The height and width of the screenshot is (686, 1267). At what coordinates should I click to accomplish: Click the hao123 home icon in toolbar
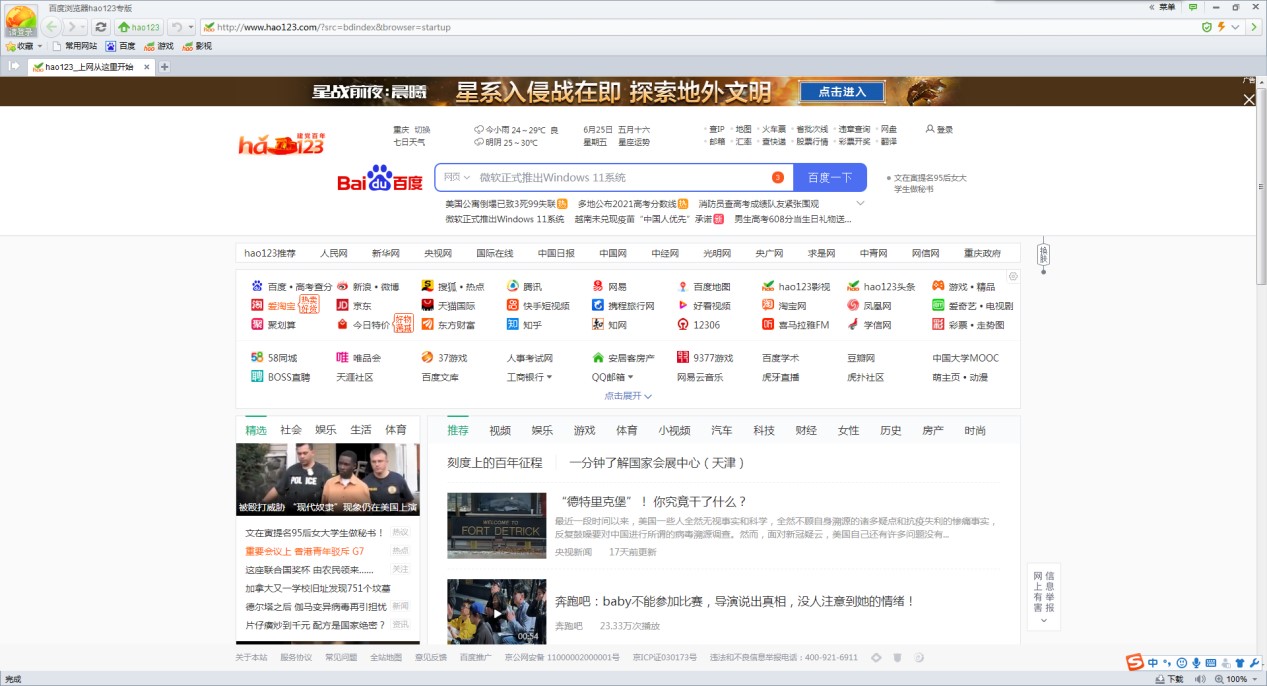pos(139,27)
